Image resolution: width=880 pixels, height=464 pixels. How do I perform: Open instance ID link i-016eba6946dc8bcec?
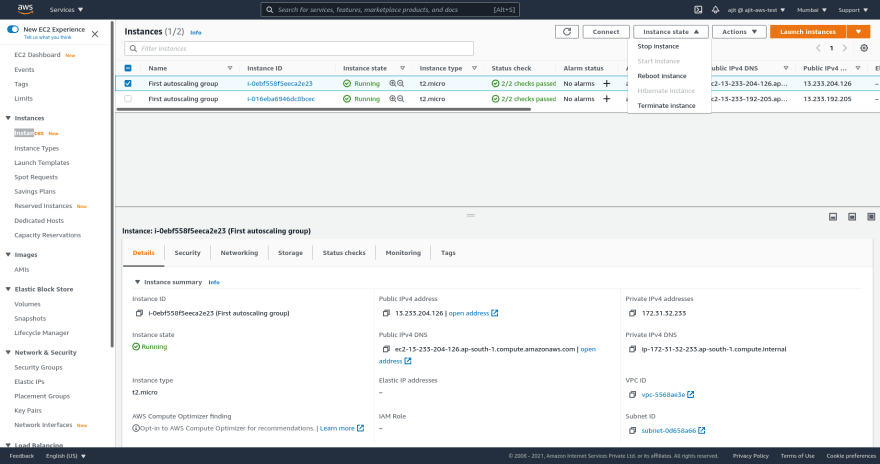pos(281,99)
